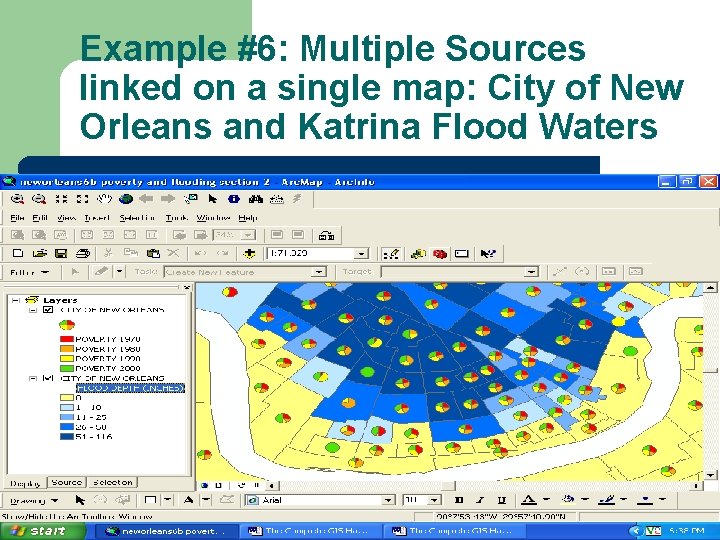This screenshot has height=540, width=720.
Task: Open the Command Line window icon
Action: 461,253
